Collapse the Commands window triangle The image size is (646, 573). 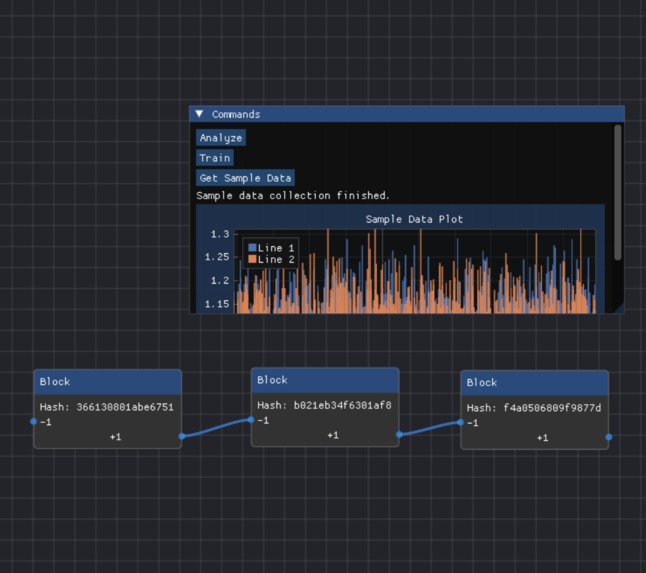[199, 114]
